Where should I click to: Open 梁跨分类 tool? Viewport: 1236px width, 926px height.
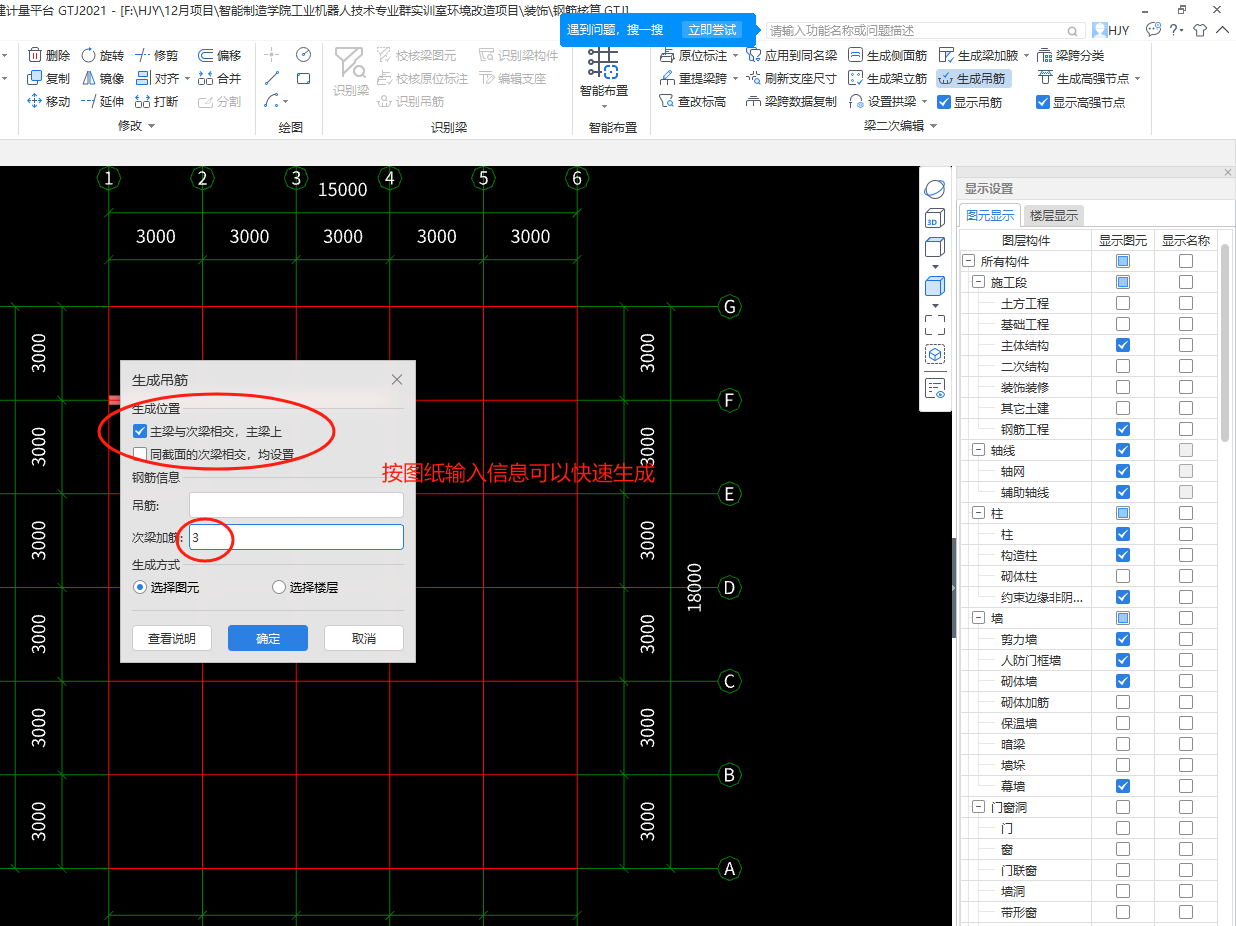pyautogui.click(x=1071, y=55)
